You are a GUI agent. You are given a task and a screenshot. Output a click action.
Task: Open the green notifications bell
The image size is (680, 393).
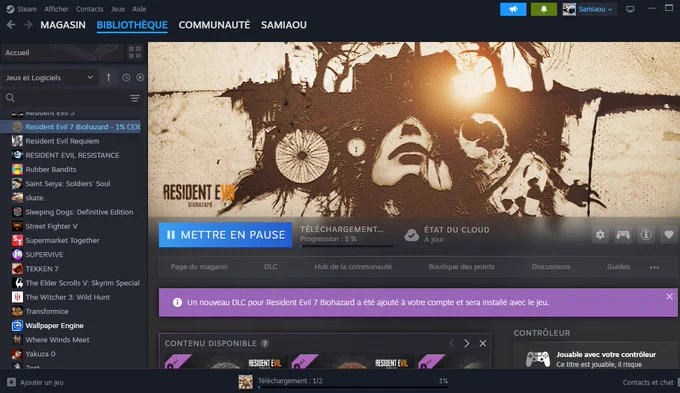point(544,9)
